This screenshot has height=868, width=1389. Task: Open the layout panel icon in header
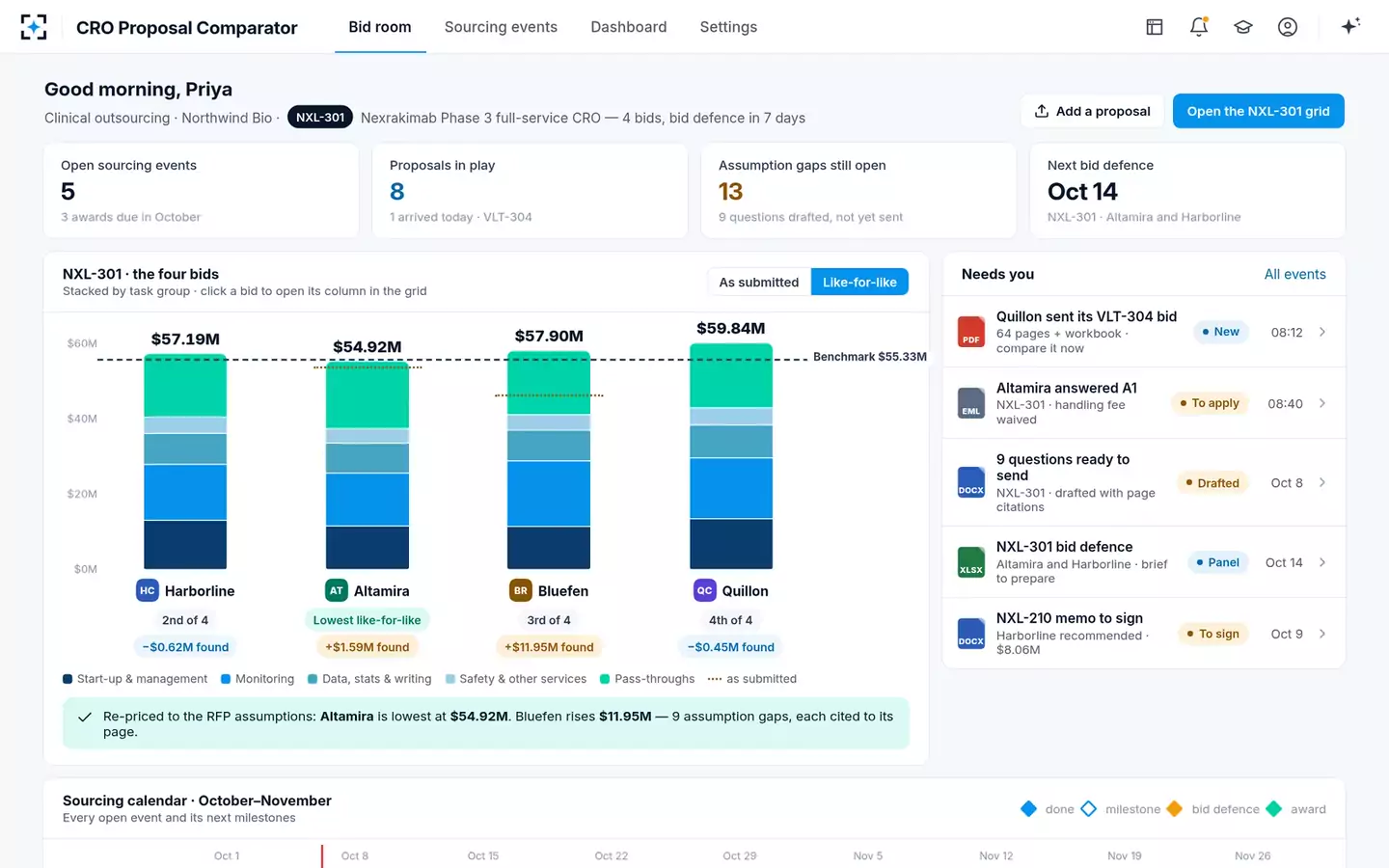coord(1155,27)
